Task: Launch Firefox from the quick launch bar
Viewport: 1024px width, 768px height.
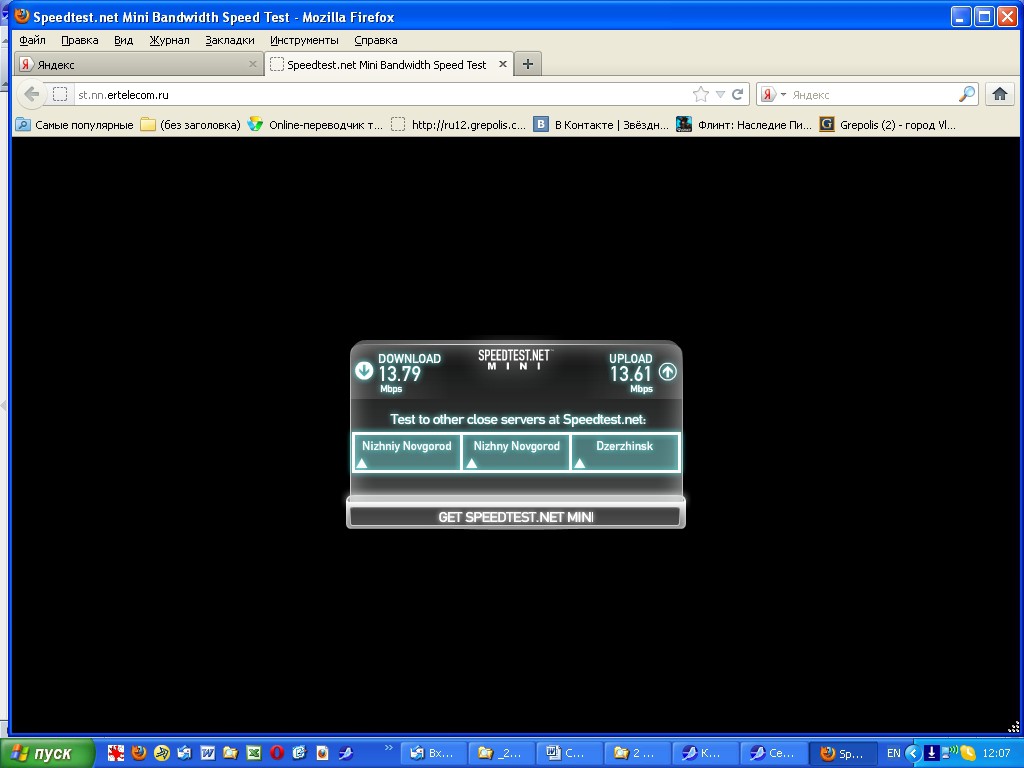Action: coord(138,753)
